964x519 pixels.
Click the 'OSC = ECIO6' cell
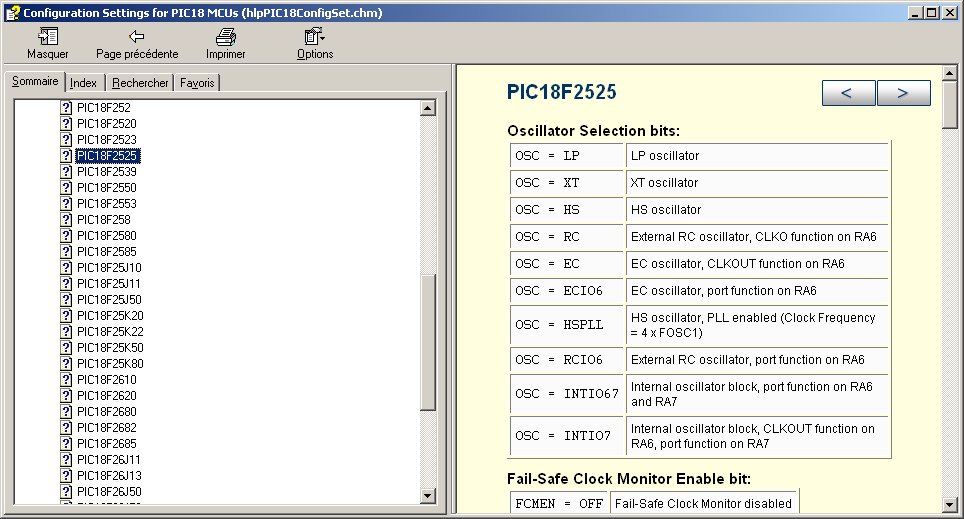pos(566,290)
